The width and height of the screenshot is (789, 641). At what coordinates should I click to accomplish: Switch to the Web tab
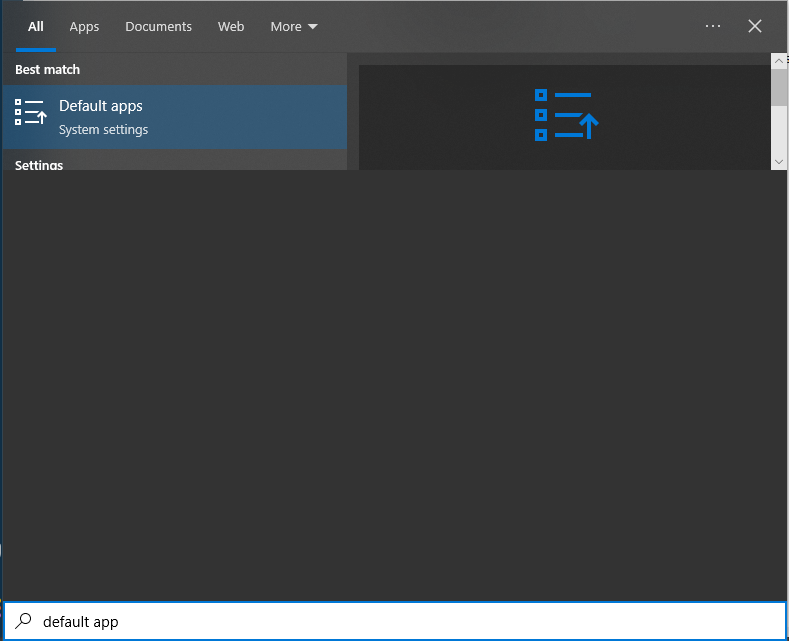pos(231,27)
